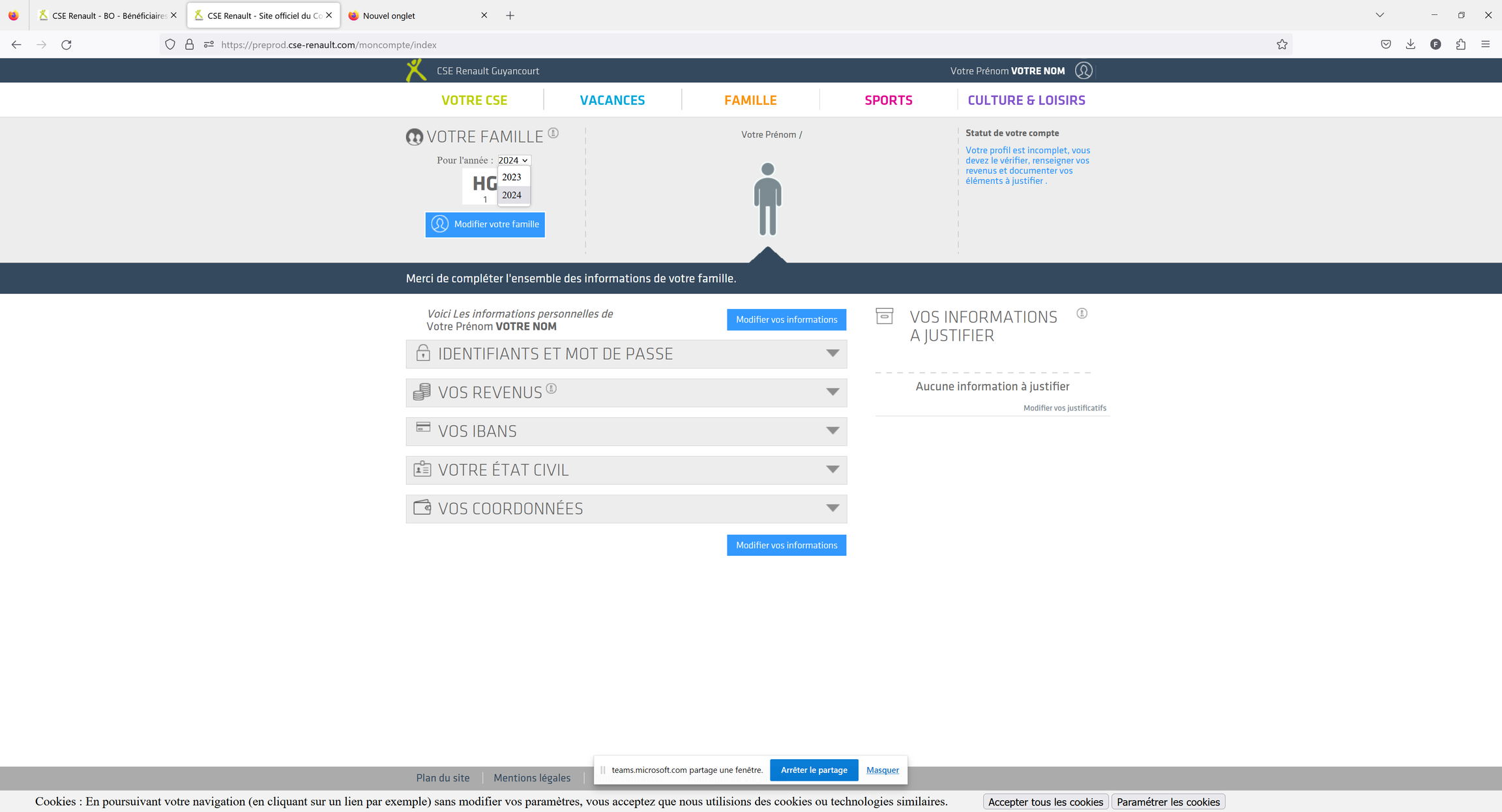The image size is (1502, 812).
Task: Expand the Votre État Civil section arrow
Action: (x=832, y=470)
